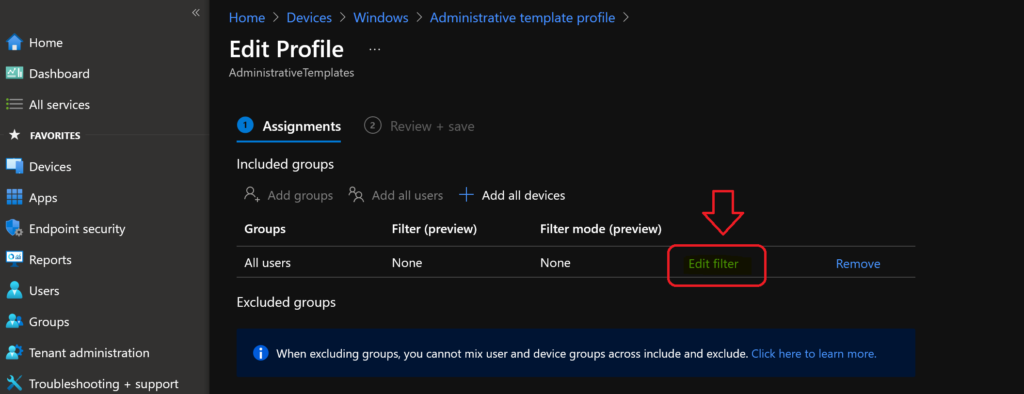Click Add all users button
The height and width of the screenshot is (394, 1024).
(396, 195)
